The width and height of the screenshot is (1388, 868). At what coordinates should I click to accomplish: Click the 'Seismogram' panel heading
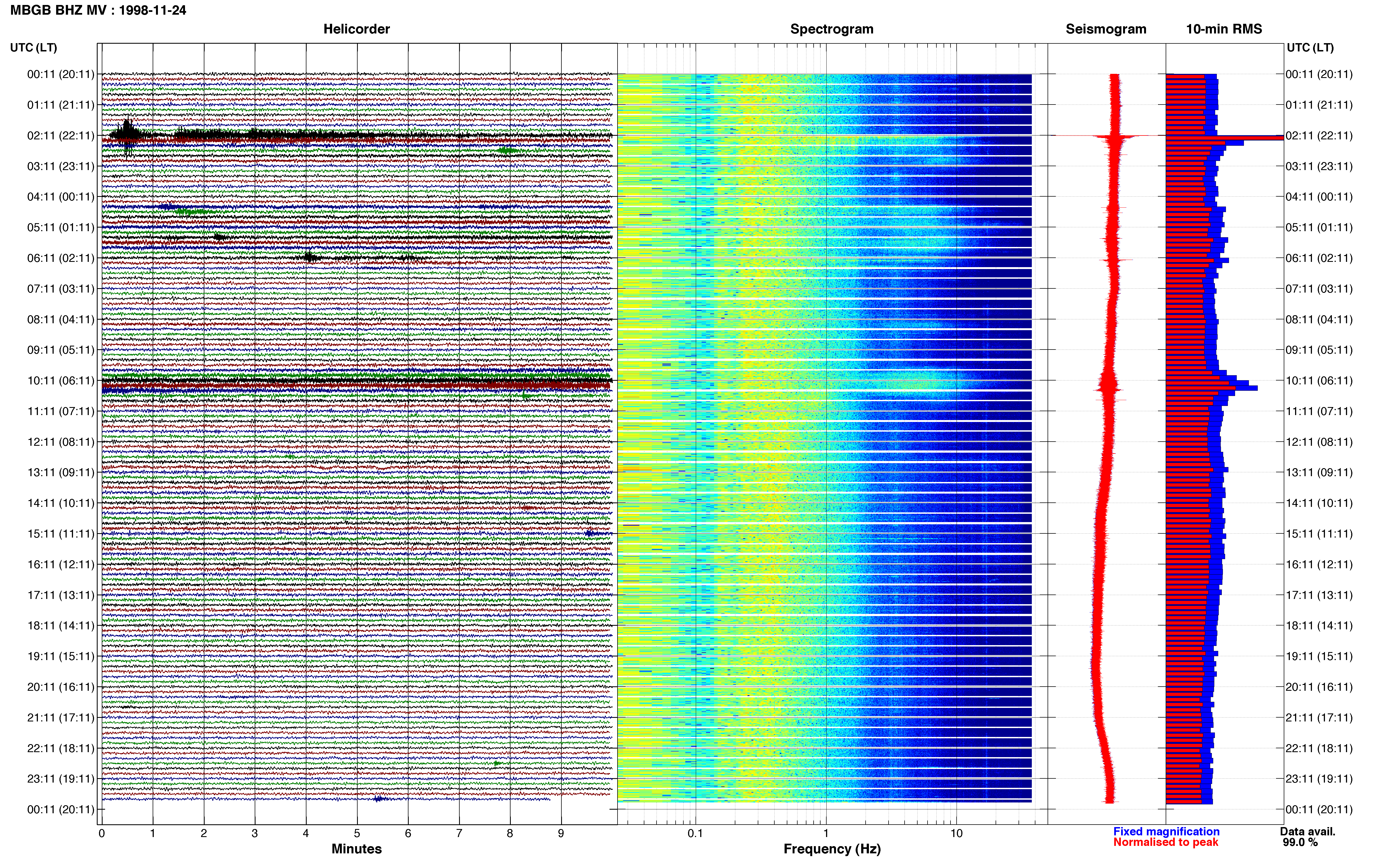[1106, 29]
